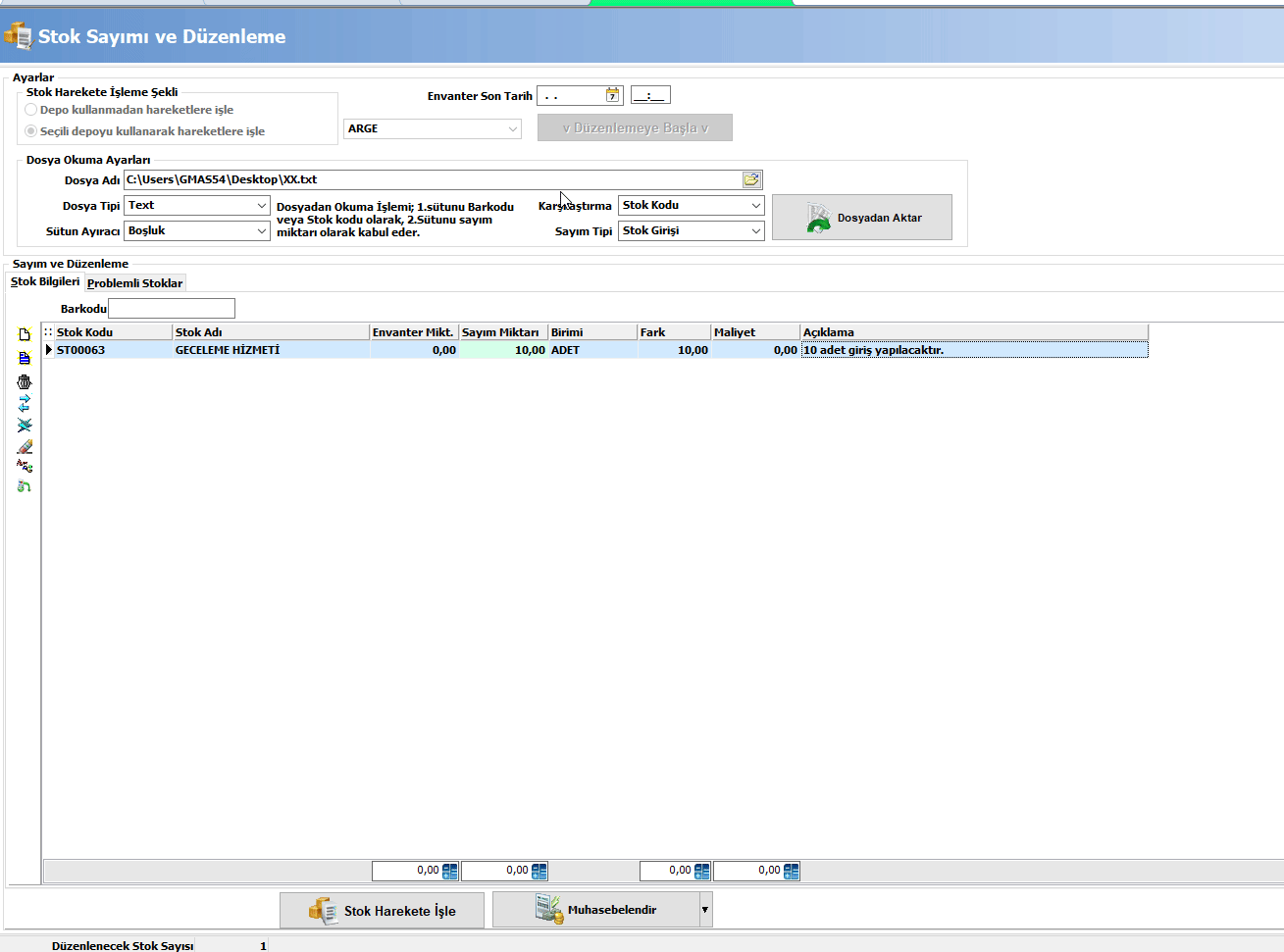This screenshot has height=952, width=1284.
Task: Click calculator icon under Maliyet total
Action: pyautogui.click(x=792, y=871)
